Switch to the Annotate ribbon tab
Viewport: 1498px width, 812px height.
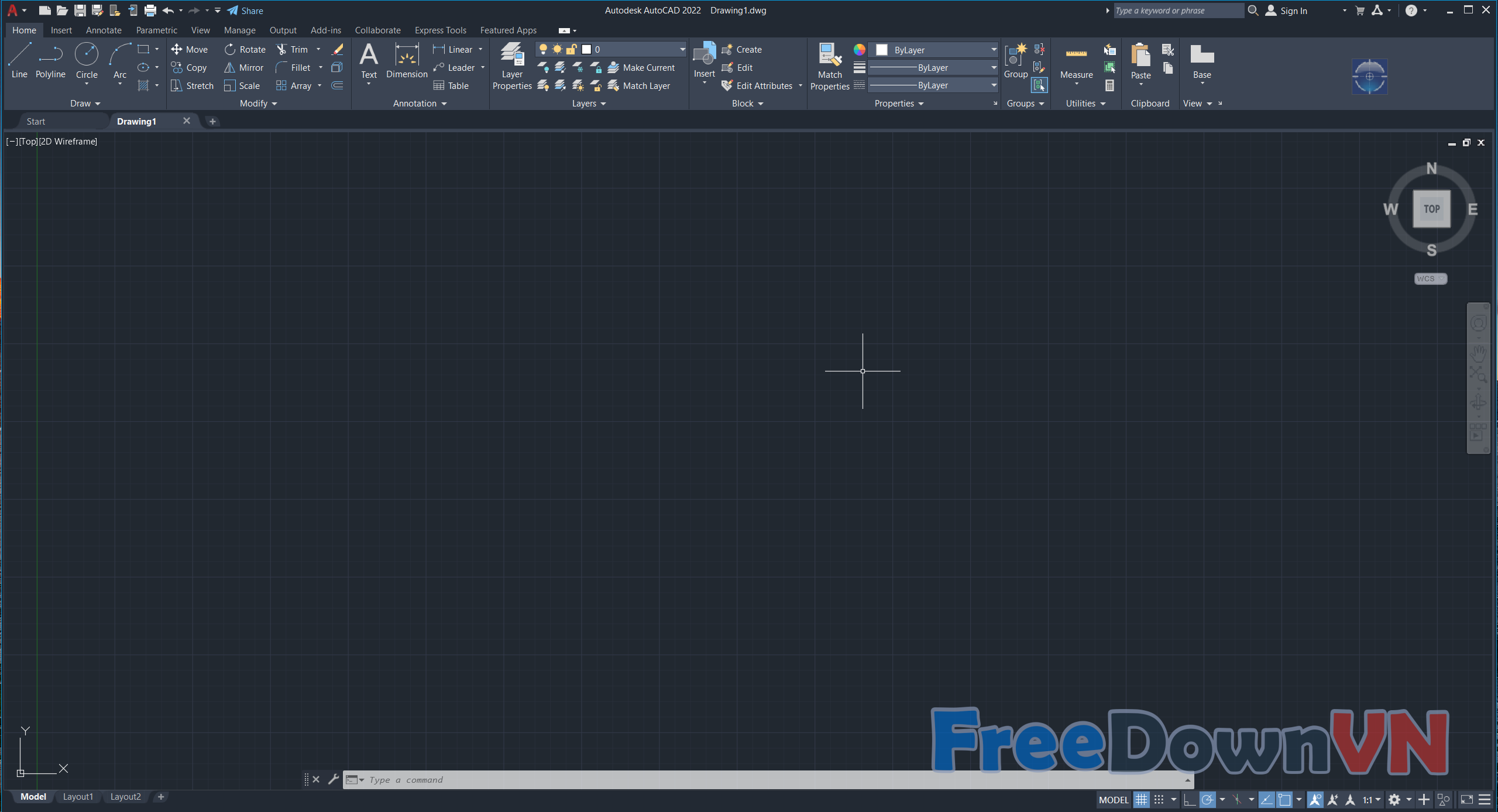[104, 30]
